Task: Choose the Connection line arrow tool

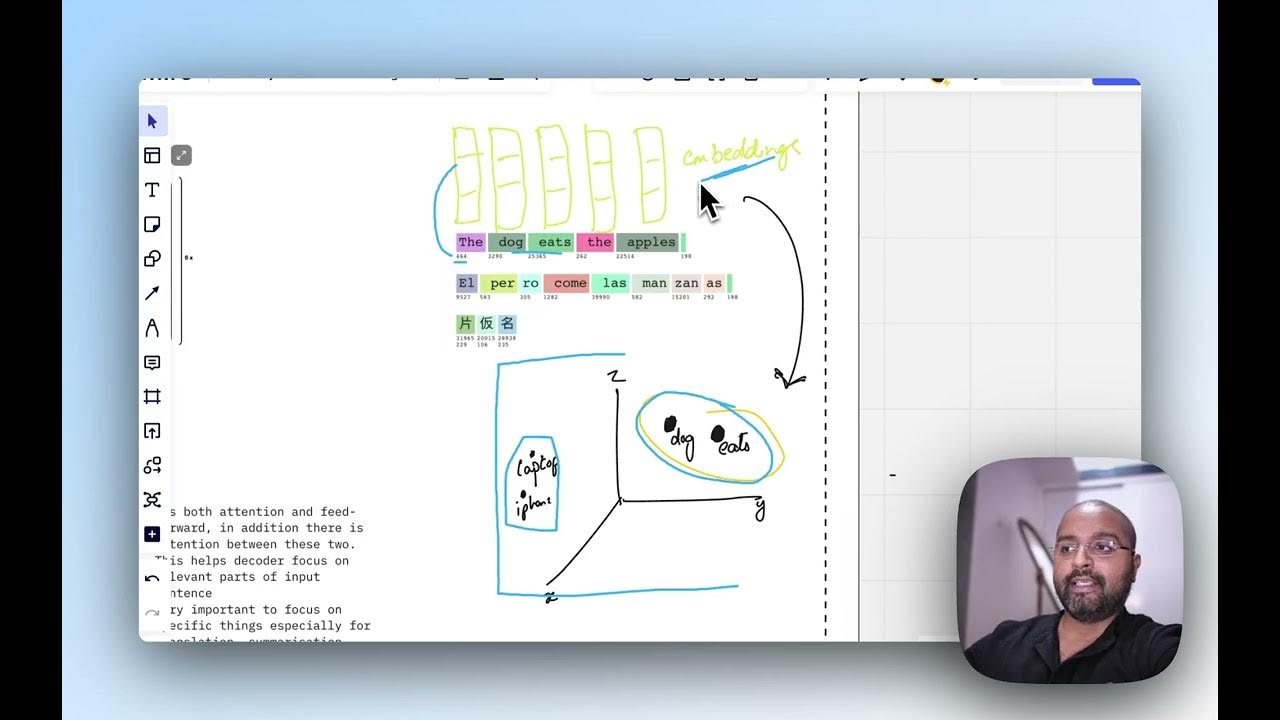Action: [152, 293]
